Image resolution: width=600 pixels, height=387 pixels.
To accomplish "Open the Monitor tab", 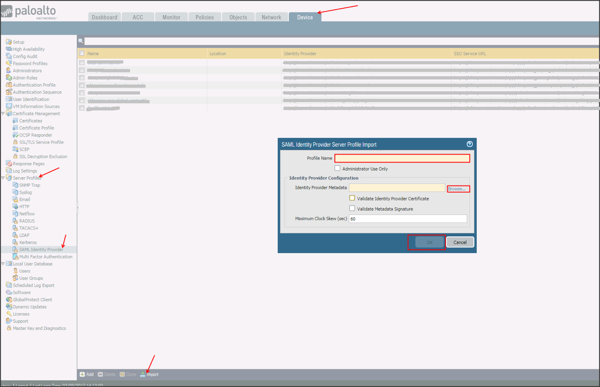I will click(171, 17).
